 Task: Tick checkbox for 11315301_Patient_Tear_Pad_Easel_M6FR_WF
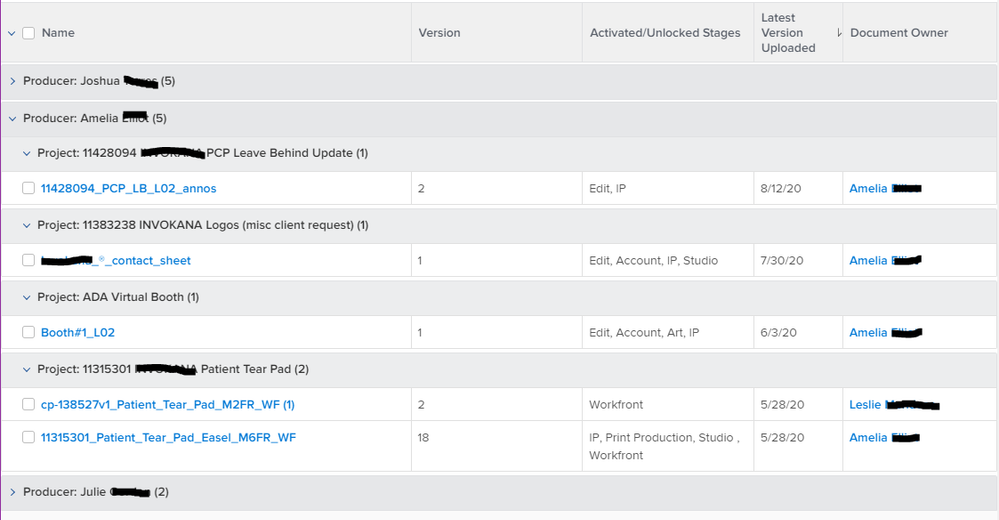pyautogui.click(x=29, y=437)
